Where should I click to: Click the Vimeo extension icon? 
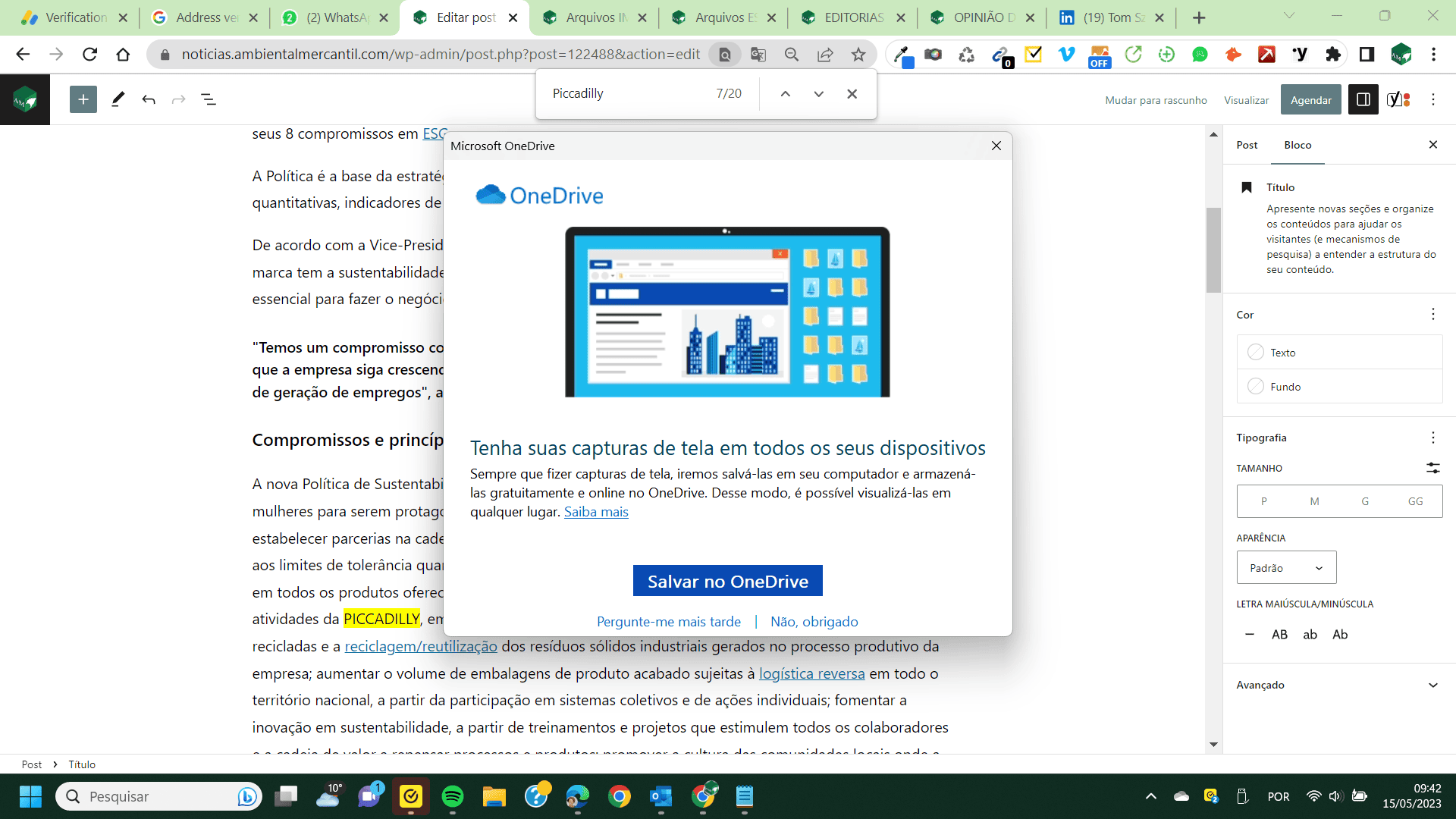click(1066, 54)
